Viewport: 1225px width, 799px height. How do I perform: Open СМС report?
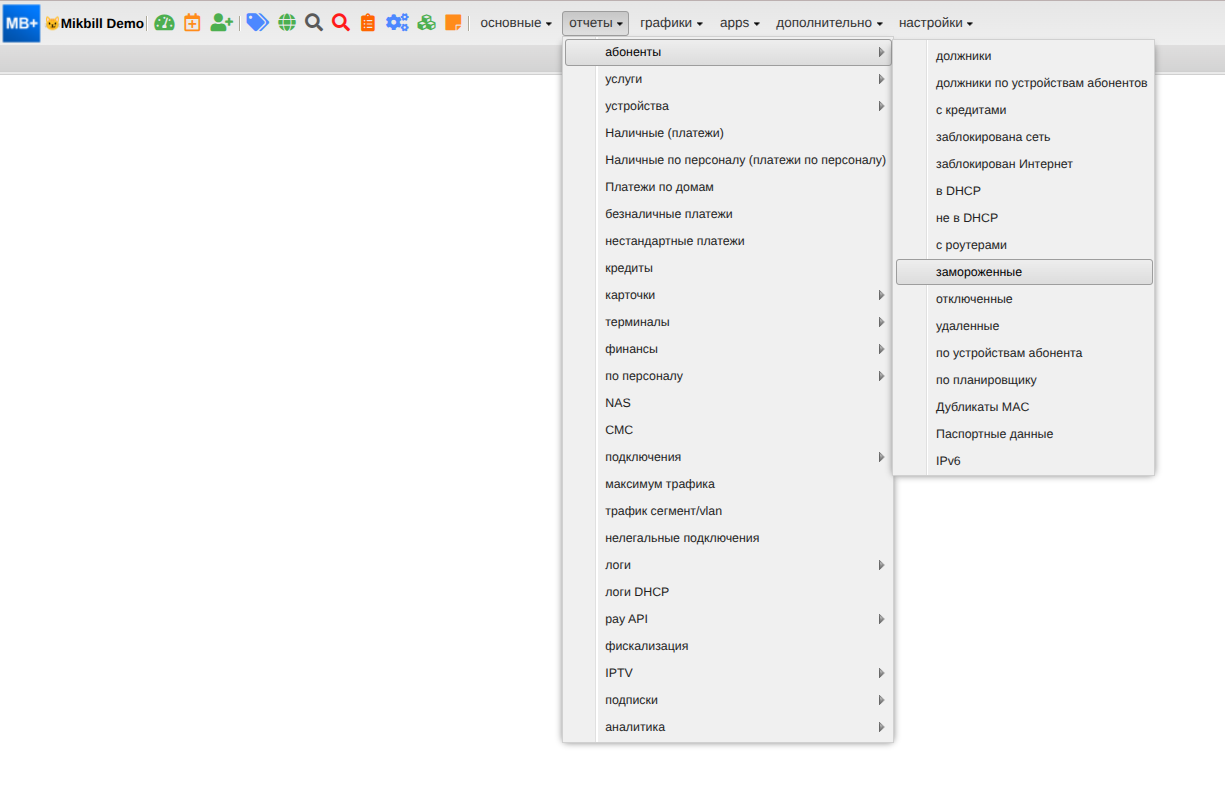(728, 430)
